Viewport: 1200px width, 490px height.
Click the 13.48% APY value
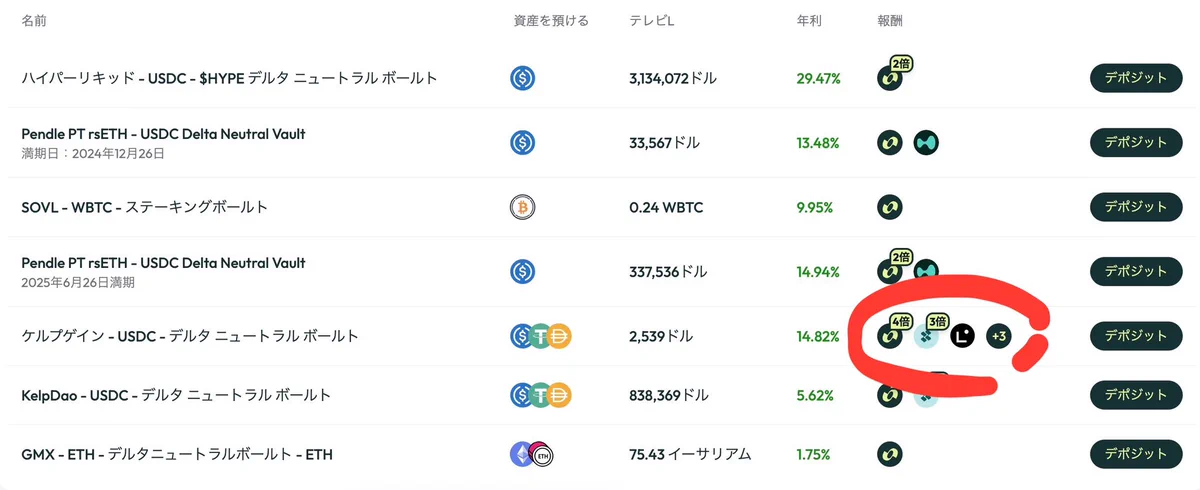(x=818, y=143)
